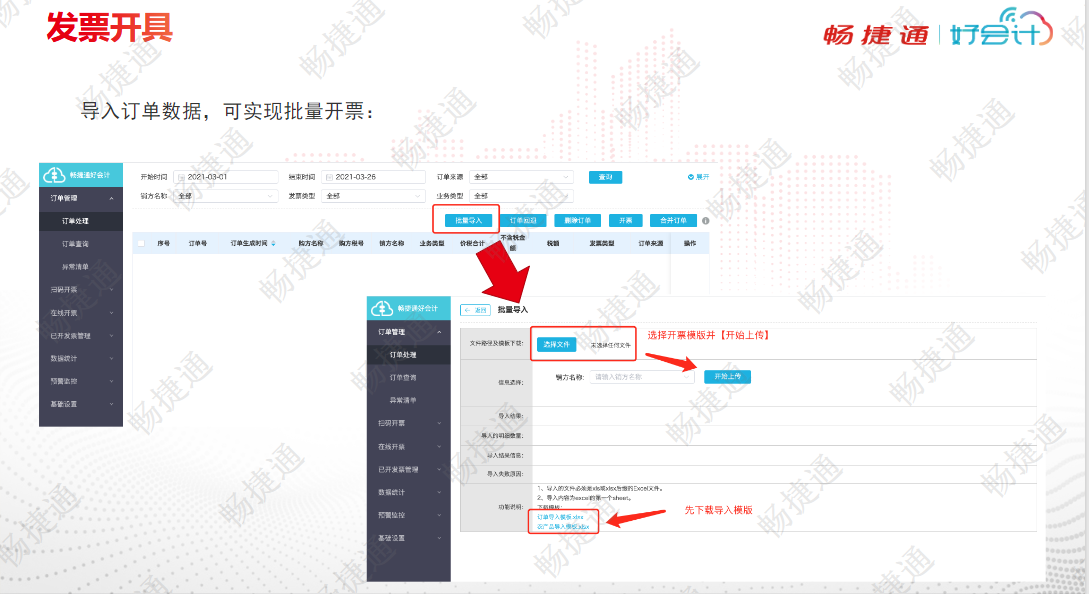Click the 订单号 column header
This screenshot has height=594, width=1089.
click(x=197, y=243)
